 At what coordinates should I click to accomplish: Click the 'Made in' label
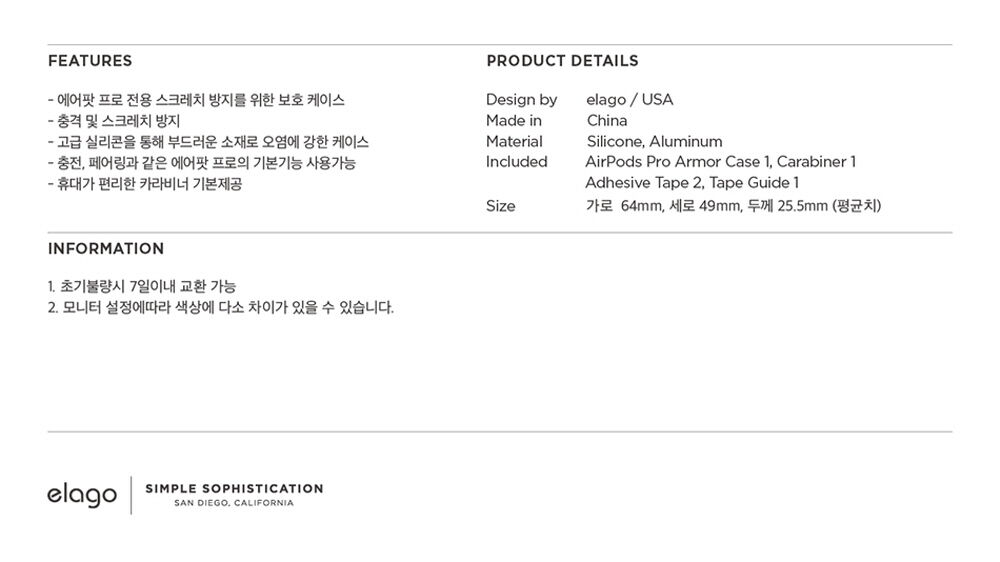tap(513, 121)
